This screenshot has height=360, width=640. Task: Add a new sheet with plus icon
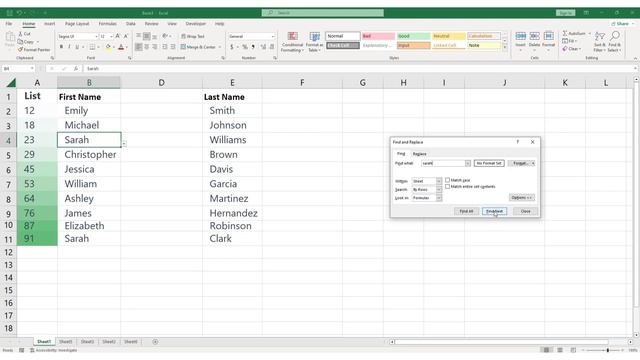click(155, 342)
